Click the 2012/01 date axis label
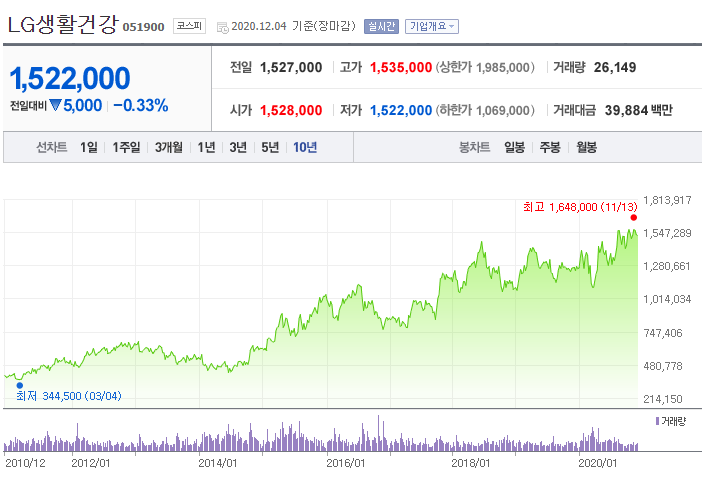This screenshot has width=702, height=492. [x=91, y=463]
